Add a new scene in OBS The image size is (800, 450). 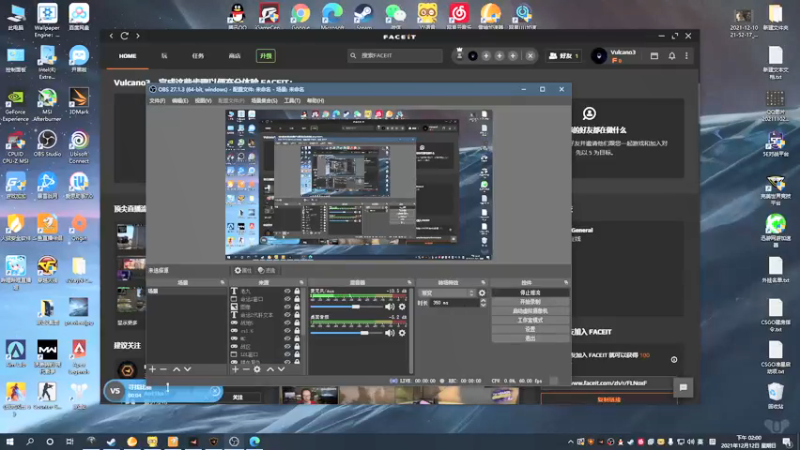[152, 369]
